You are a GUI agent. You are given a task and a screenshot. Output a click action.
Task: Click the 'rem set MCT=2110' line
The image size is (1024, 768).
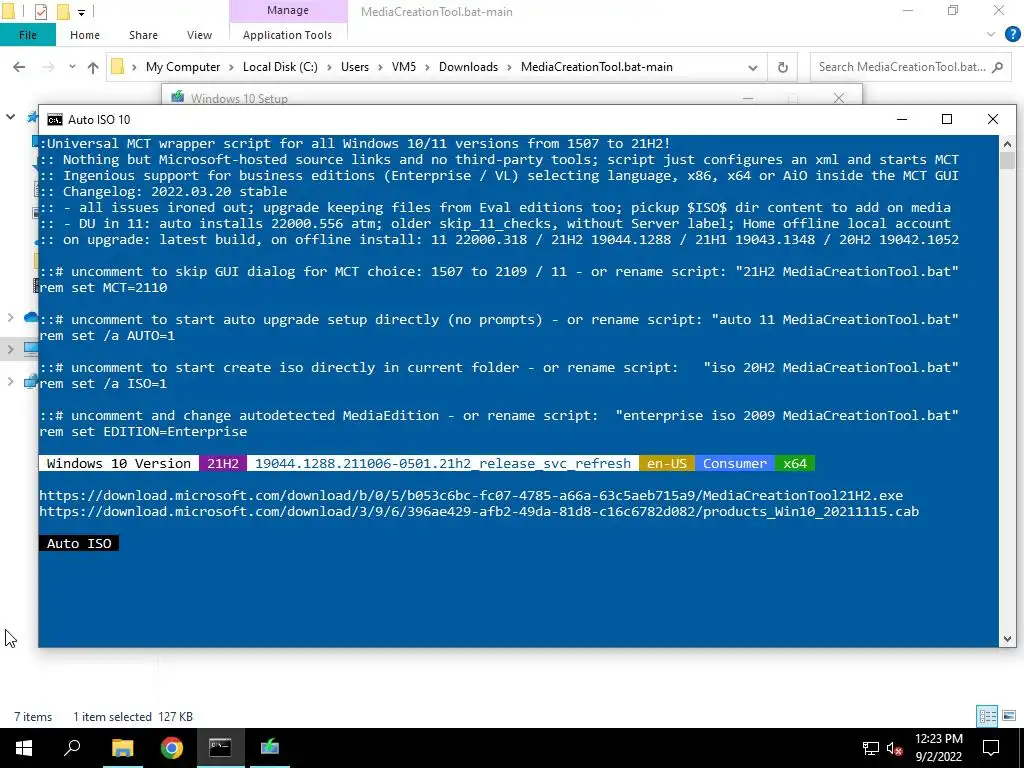(x=103, y=287)
